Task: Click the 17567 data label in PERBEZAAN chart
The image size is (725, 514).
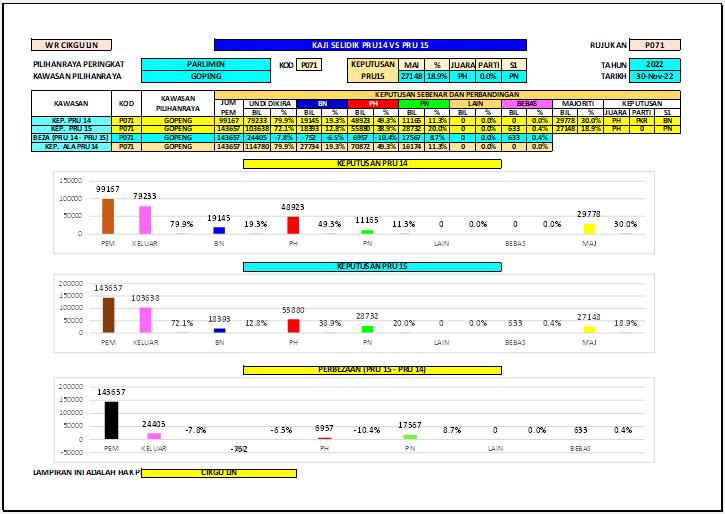Action: [410, 425]
